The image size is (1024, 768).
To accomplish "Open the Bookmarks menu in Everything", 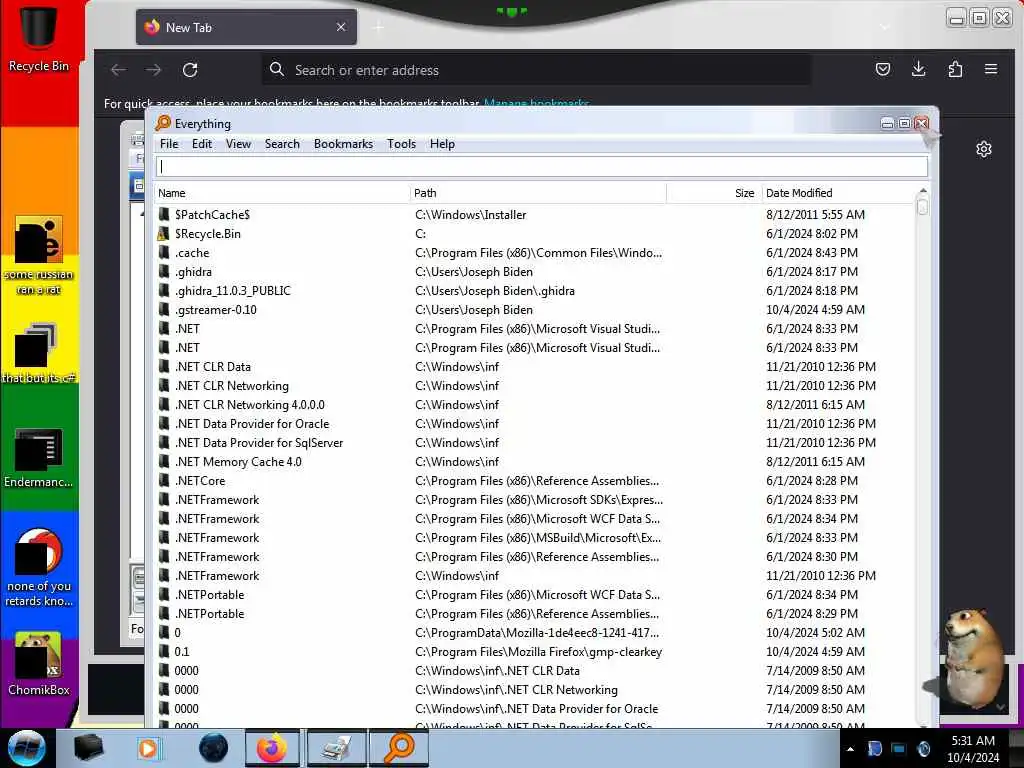I will click(x=344, y=144).
